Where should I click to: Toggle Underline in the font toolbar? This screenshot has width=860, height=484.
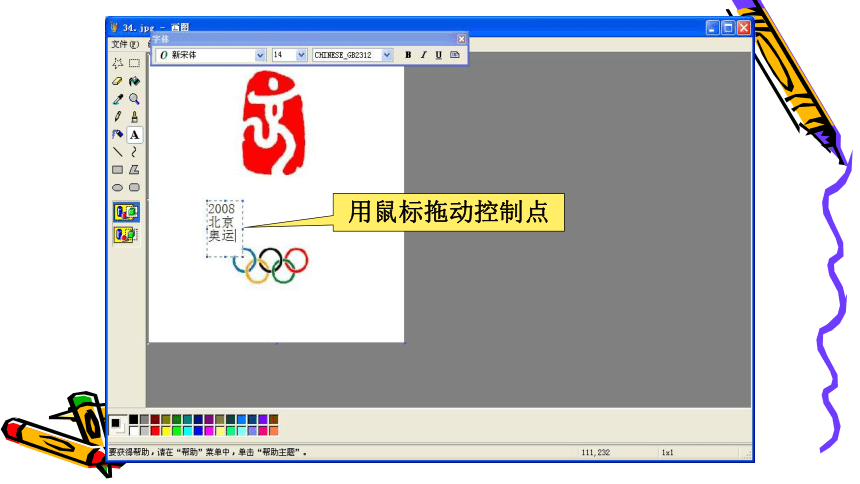(x=439, y=55)
